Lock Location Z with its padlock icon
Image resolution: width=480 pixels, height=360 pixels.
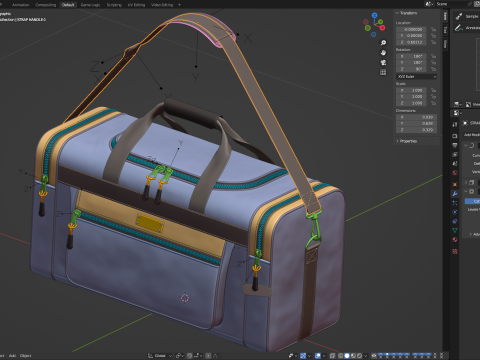tap(433, 42)
